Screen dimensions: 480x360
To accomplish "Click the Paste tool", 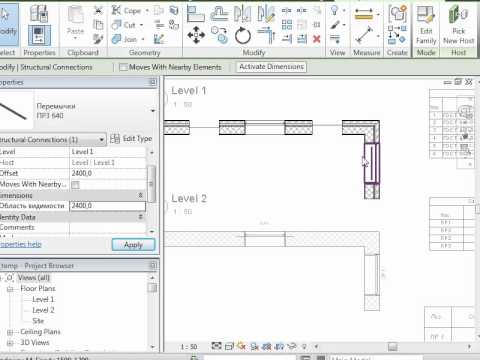I will 76,21.
